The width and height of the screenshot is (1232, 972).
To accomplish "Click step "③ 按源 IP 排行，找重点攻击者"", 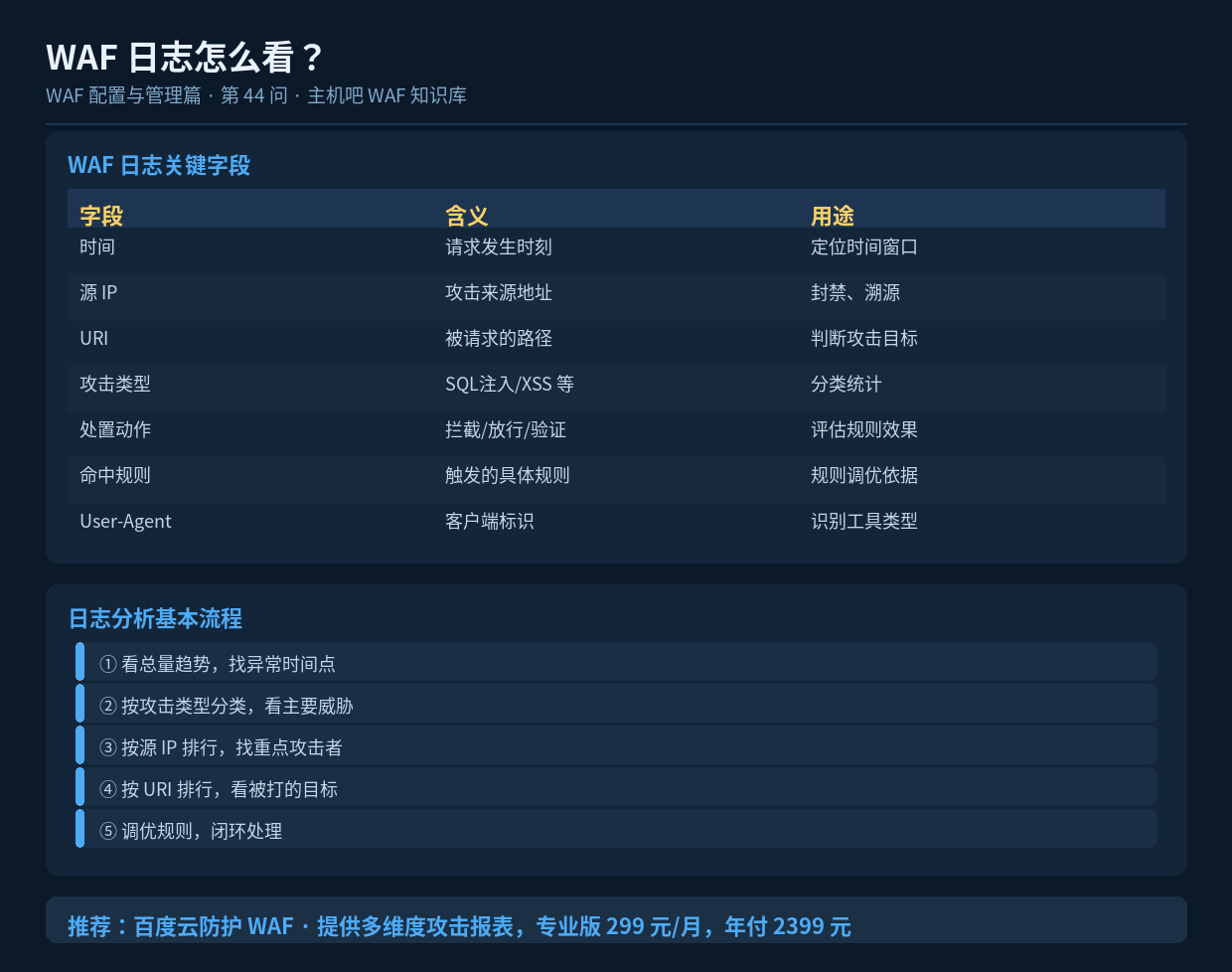I will 616,746.
